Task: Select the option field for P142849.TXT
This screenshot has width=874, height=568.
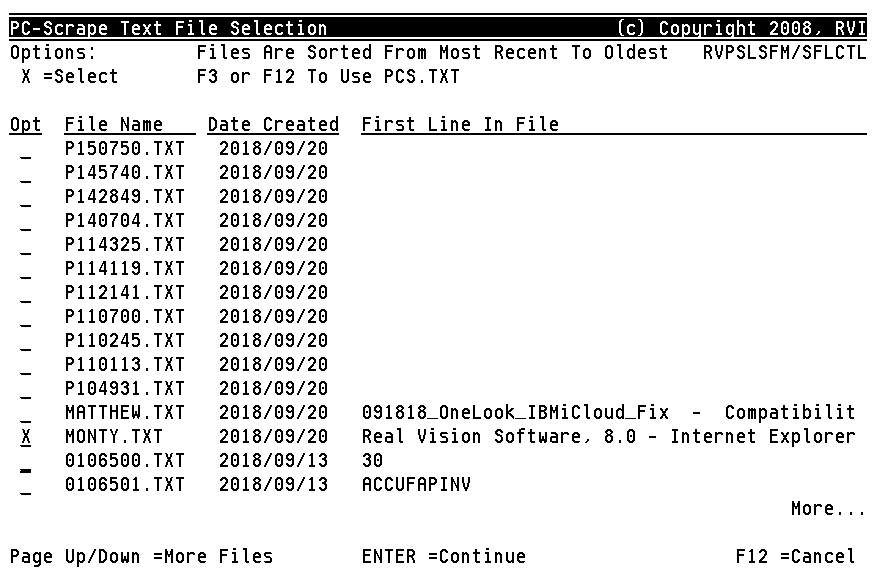Action: (26, 197)
